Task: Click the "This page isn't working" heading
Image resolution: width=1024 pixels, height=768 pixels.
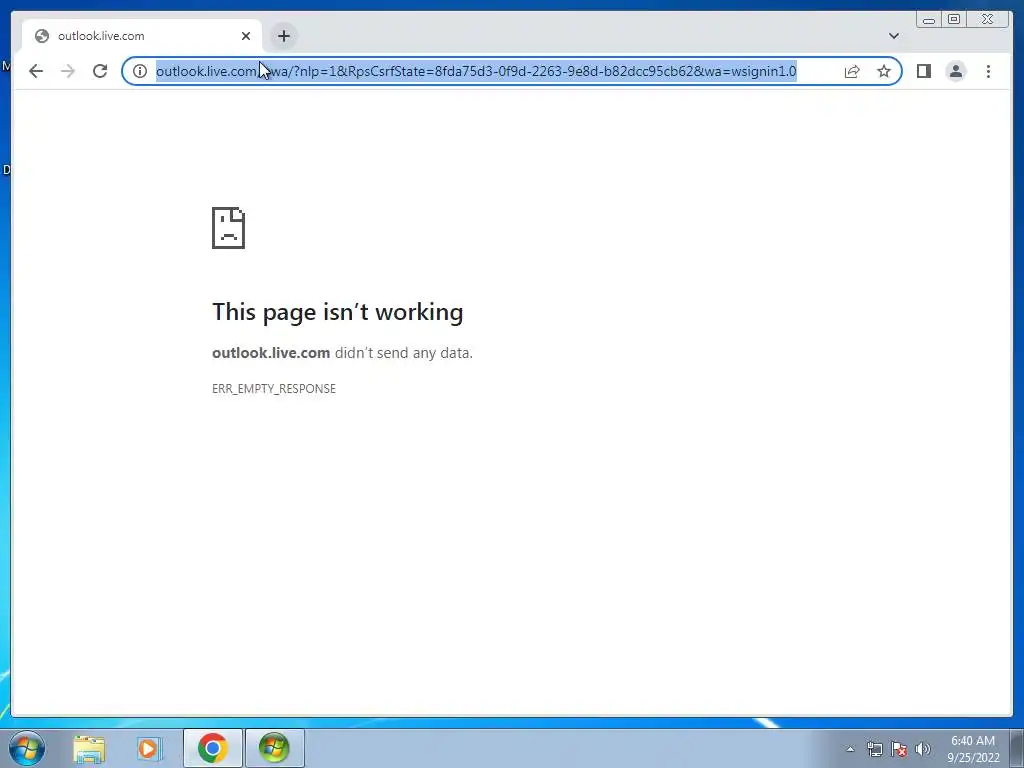Action: 338,312
